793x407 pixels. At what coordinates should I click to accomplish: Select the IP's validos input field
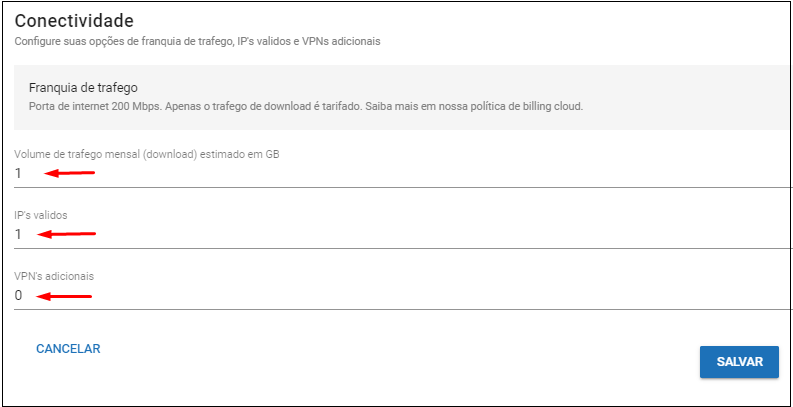(x=400, y=234)
